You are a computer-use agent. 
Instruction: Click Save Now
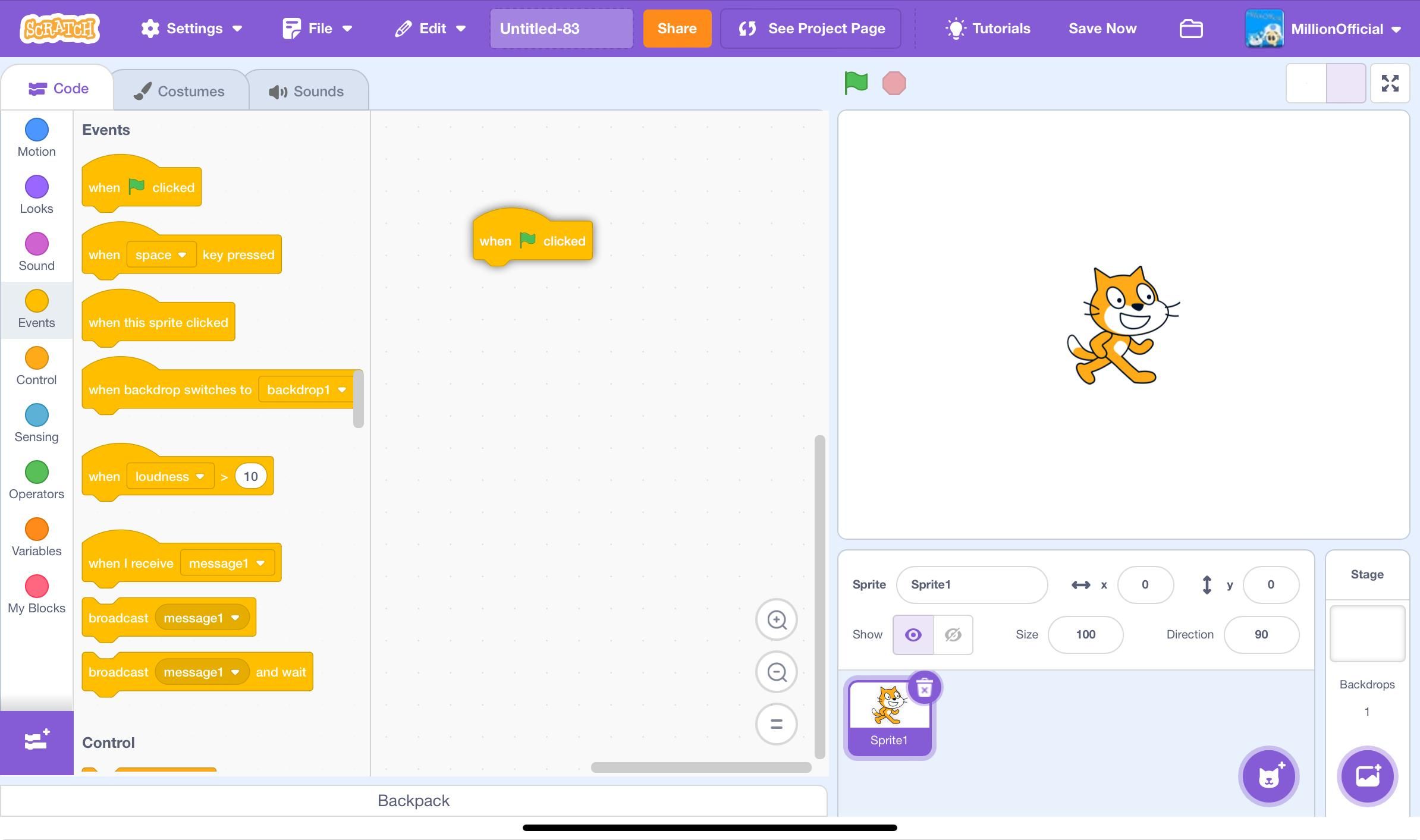coord(1102,28)
